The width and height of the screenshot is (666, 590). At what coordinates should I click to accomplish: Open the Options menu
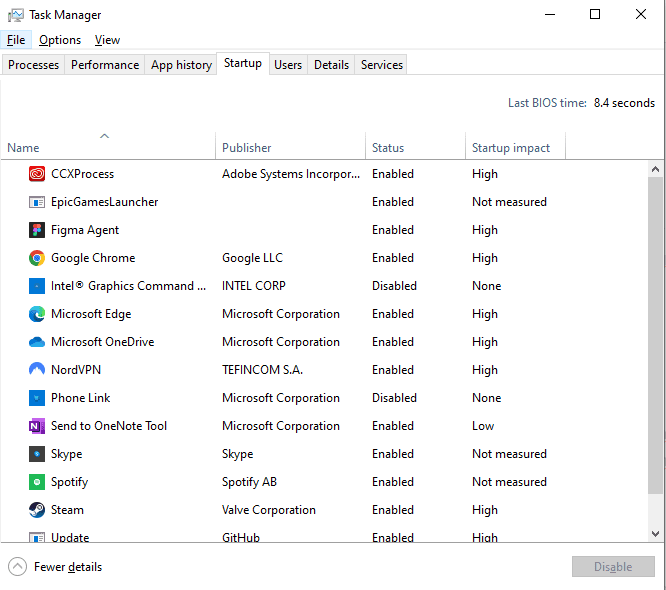60,40
